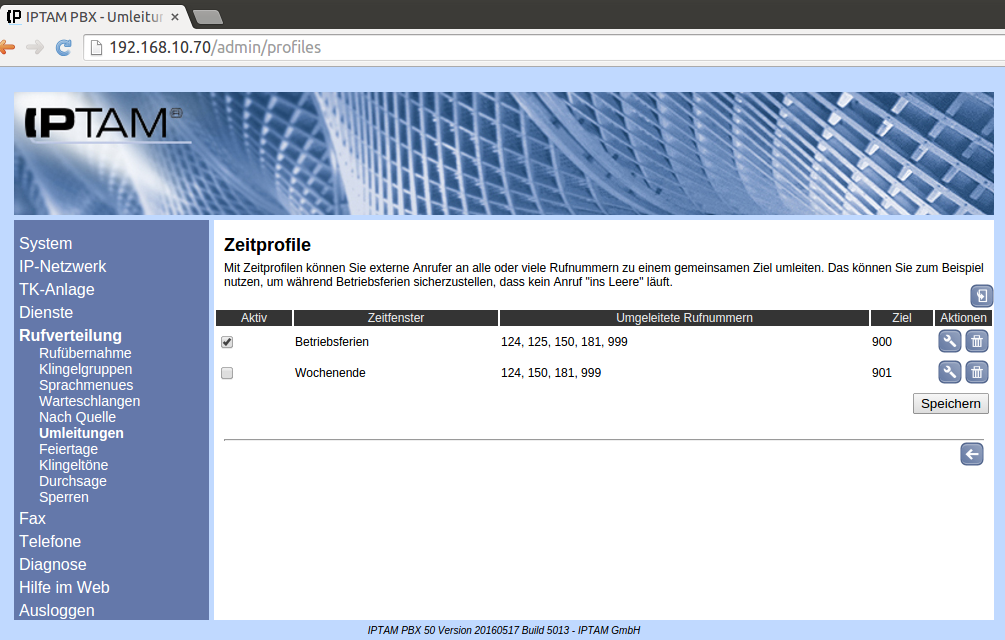Add a new time profile icon
The height and width of the screenshot is (640, 1005).
point(982,296)
